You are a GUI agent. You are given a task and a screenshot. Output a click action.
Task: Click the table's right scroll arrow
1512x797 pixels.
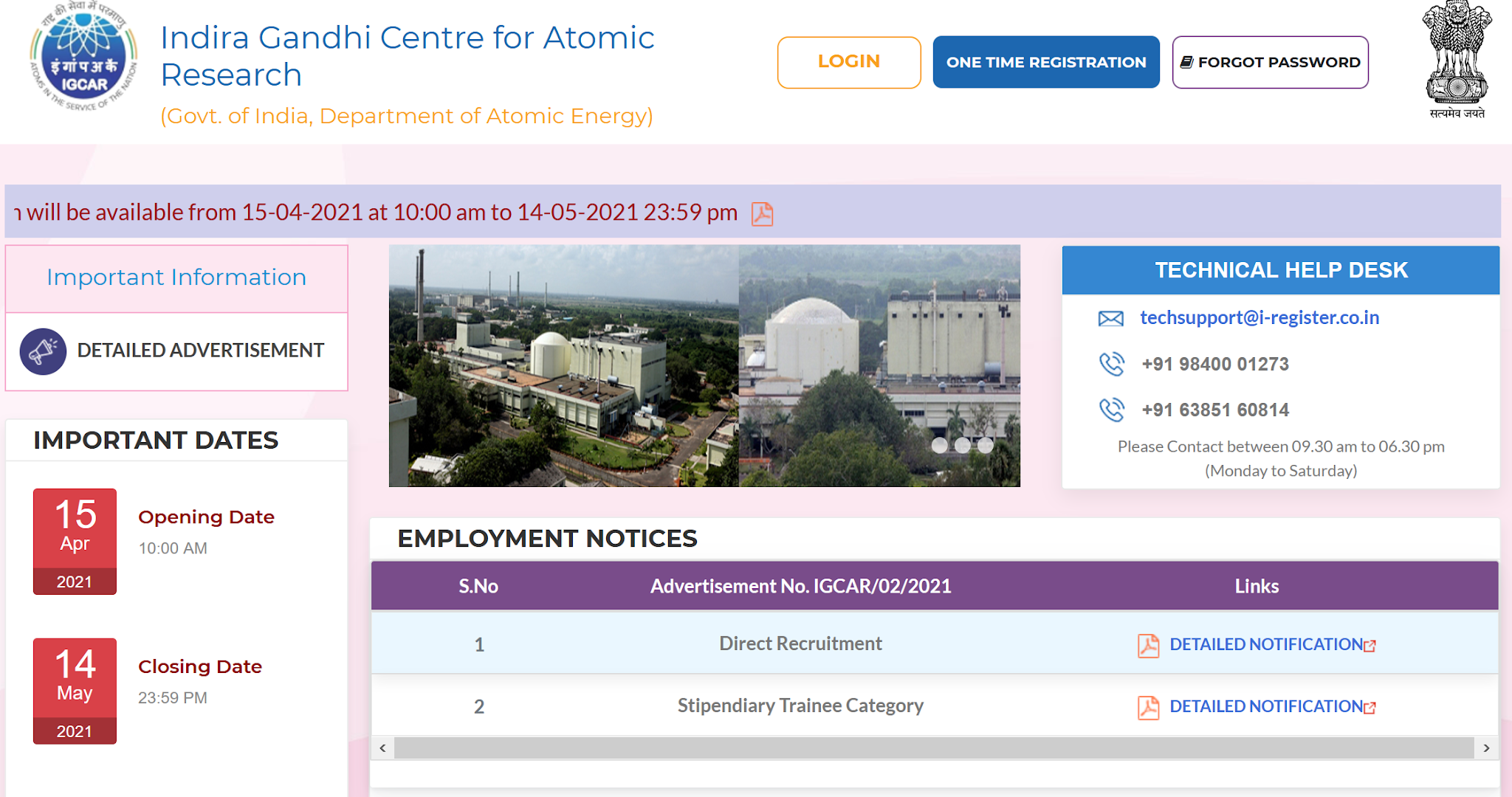[1486, 748]
